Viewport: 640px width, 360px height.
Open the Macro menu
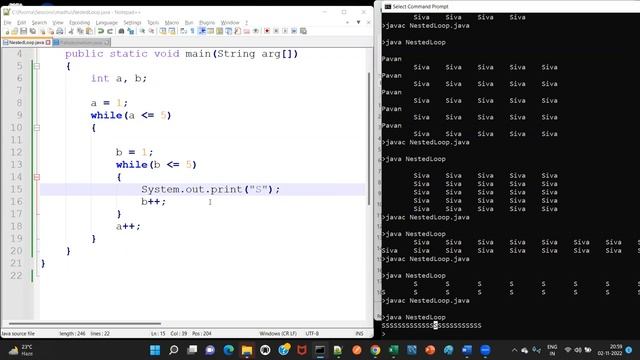click(171, 22)
